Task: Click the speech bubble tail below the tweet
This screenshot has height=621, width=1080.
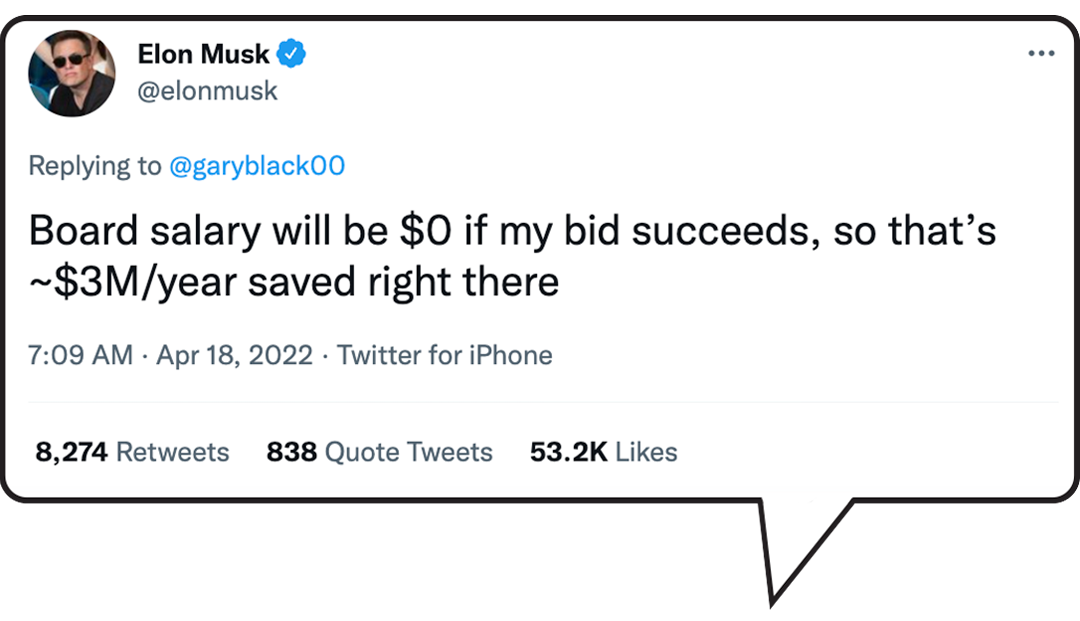Action: [x=800, y=540]
